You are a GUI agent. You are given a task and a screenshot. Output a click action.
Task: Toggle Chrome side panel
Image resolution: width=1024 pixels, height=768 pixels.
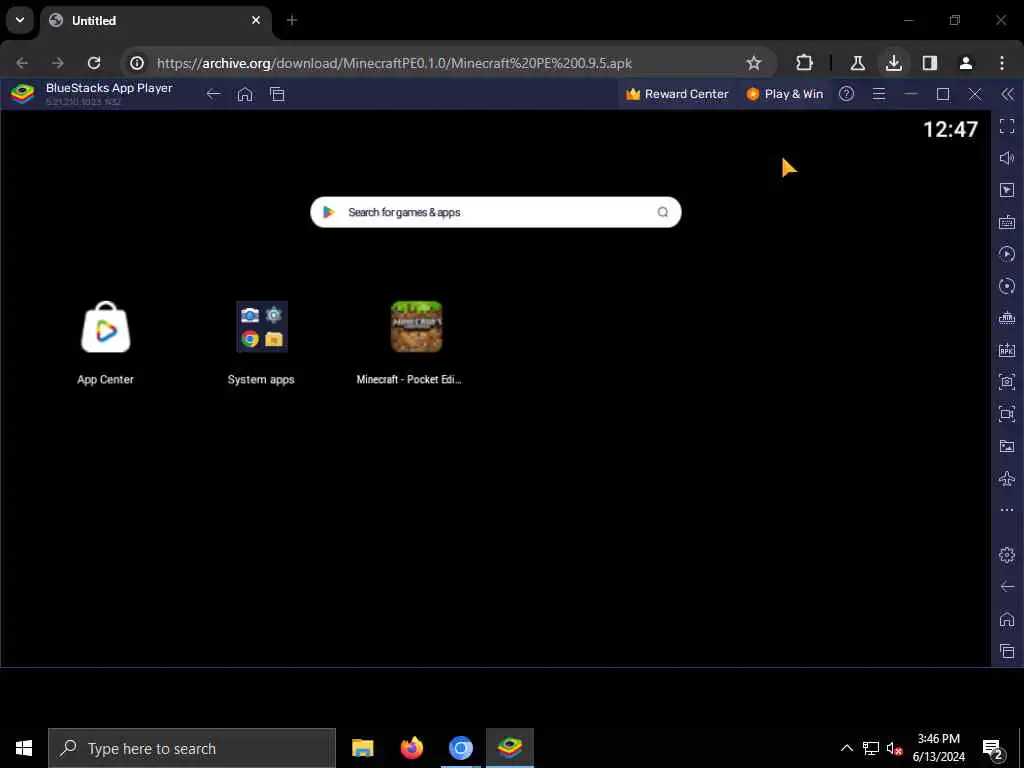(x=930, y=63)
